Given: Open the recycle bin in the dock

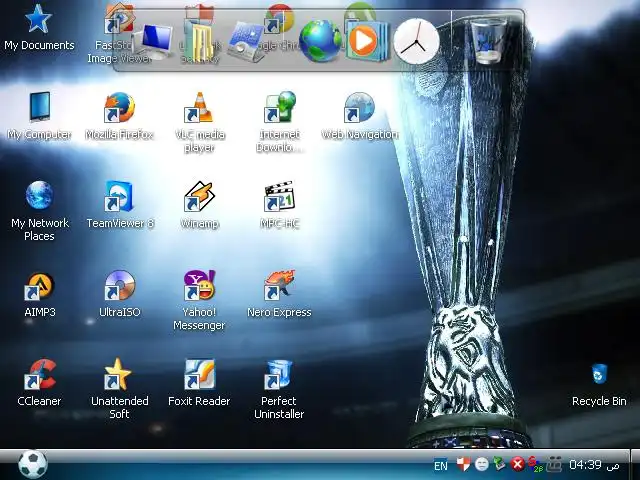Looking at the screenshot, I should 488,42.
